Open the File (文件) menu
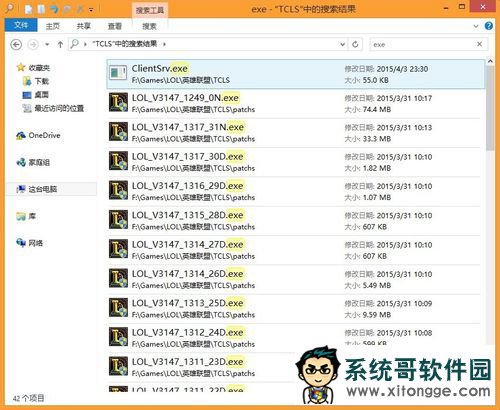The image size is (500, 410). (x=21, y=25)
